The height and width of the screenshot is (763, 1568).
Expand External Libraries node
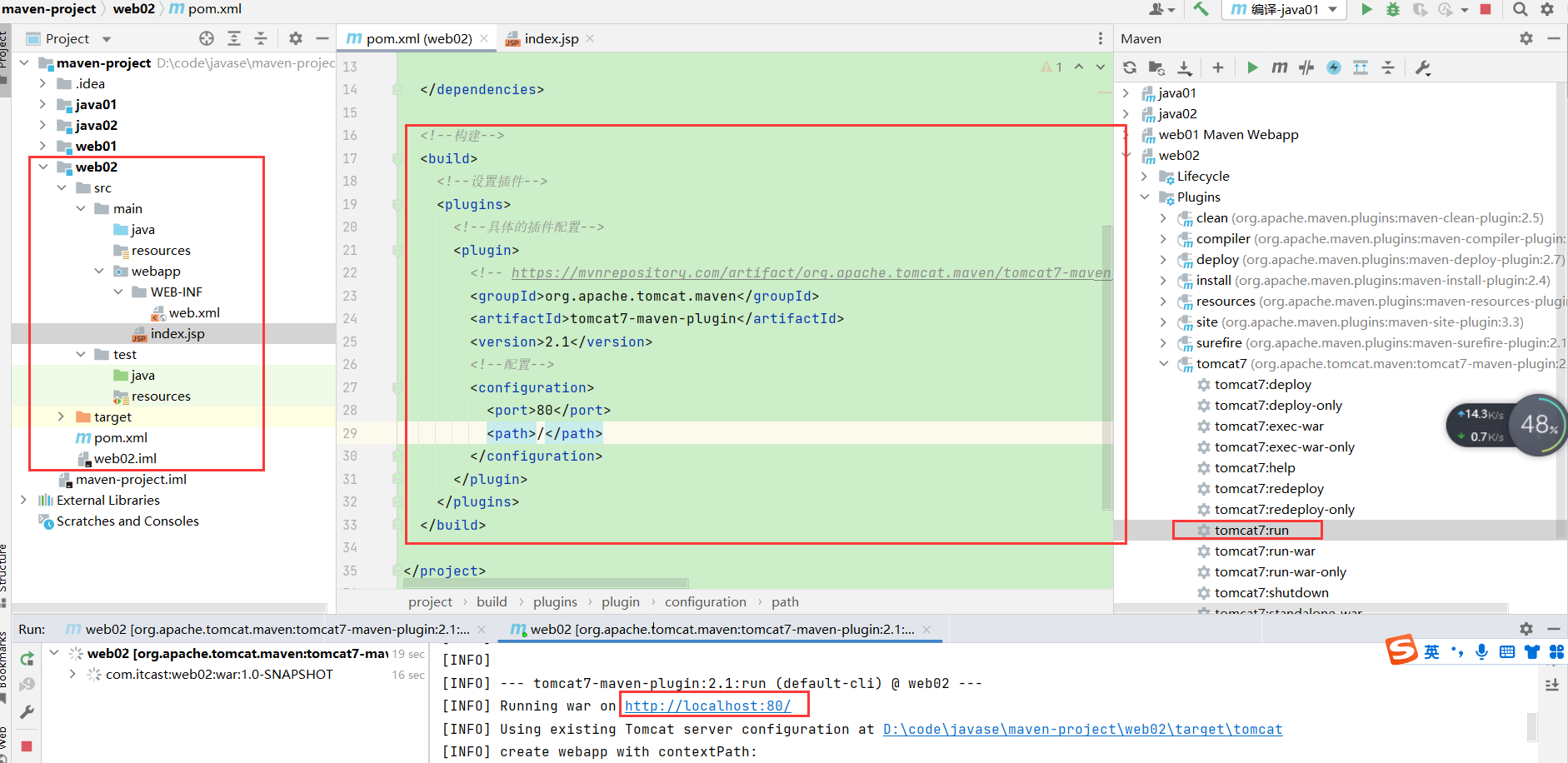23,500
